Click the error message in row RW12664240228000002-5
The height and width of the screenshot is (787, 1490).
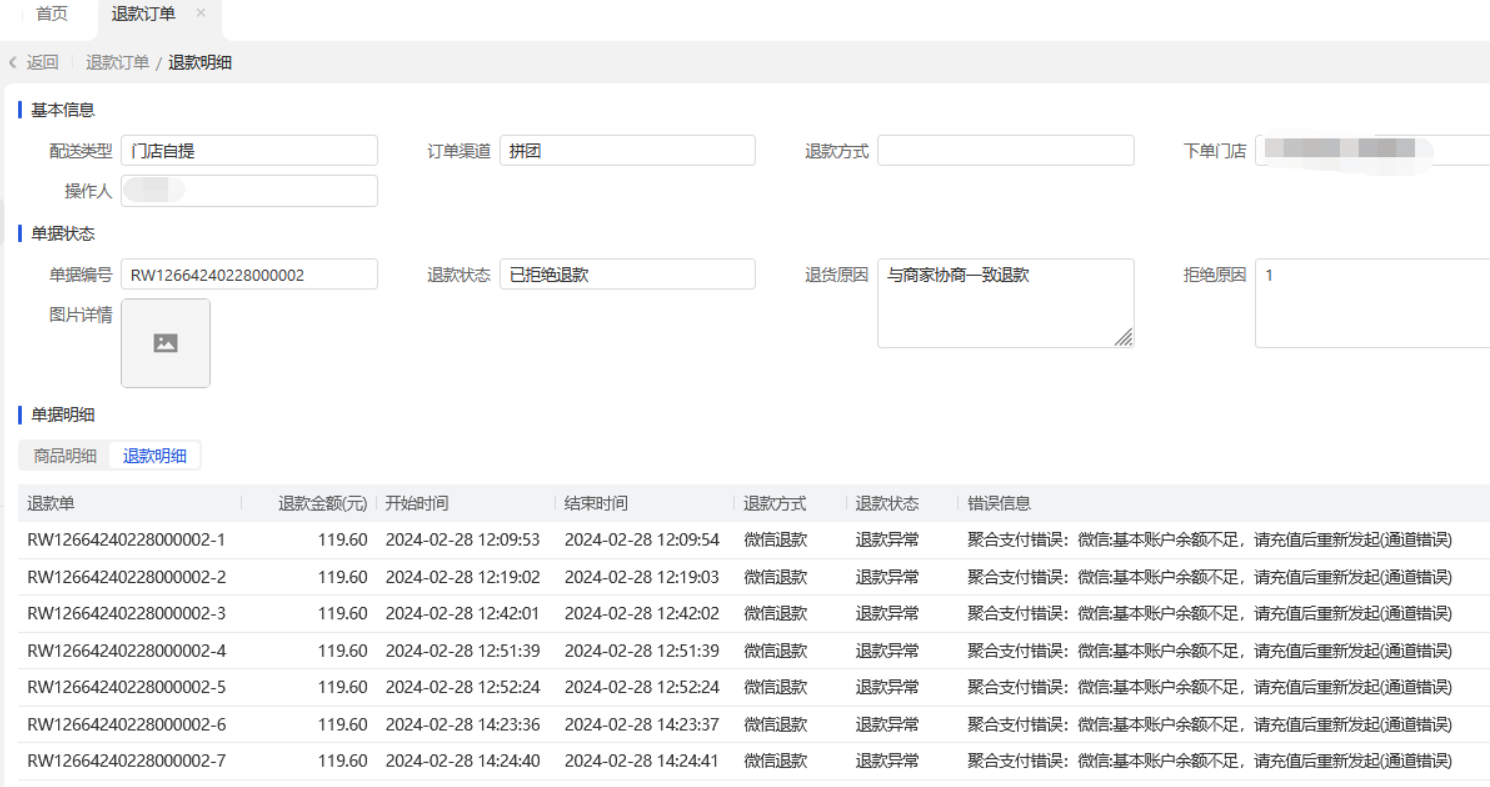(1210, 687)
